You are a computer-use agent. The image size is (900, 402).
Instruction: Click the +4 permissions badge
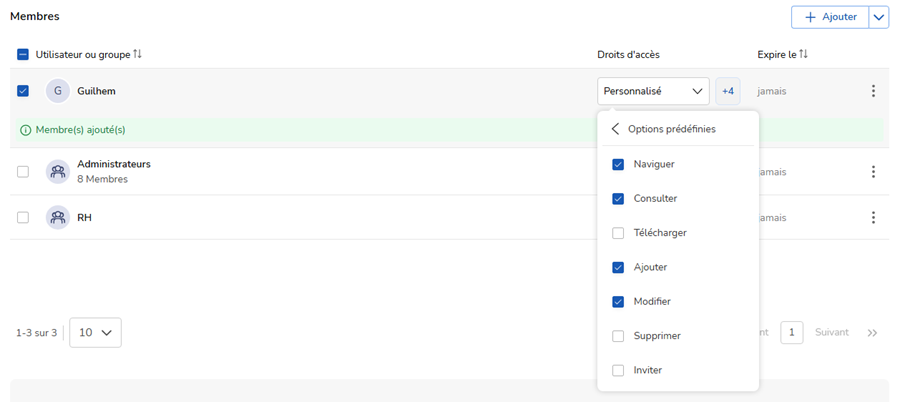728,91
